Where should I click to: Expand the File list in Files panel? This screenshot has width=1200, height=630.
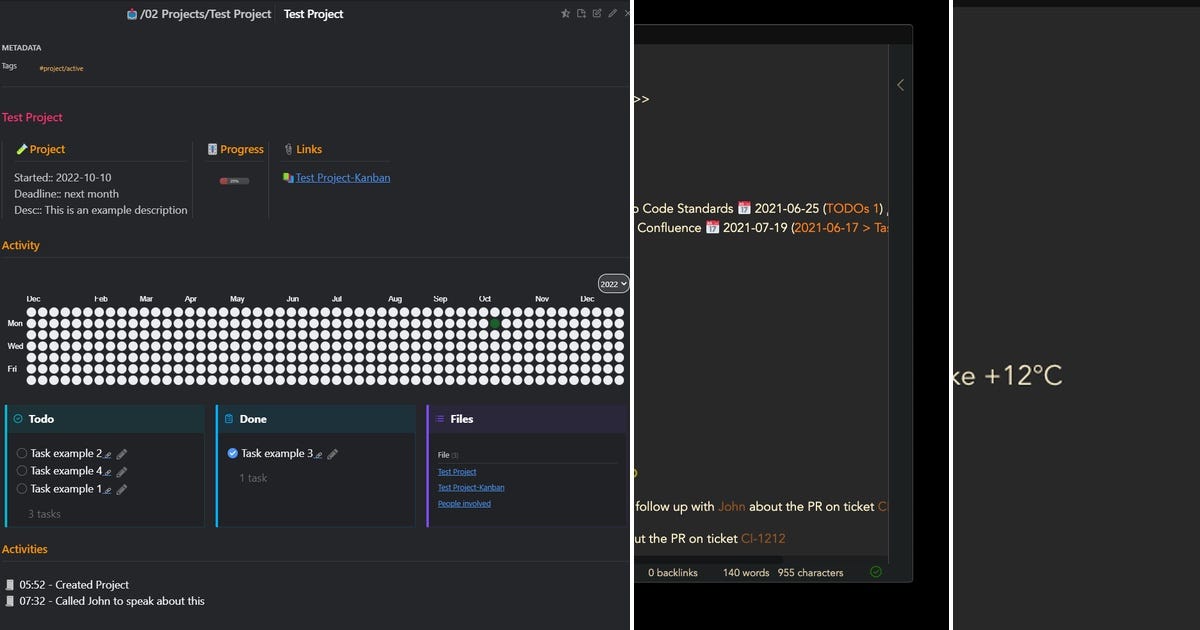point(447,454)
